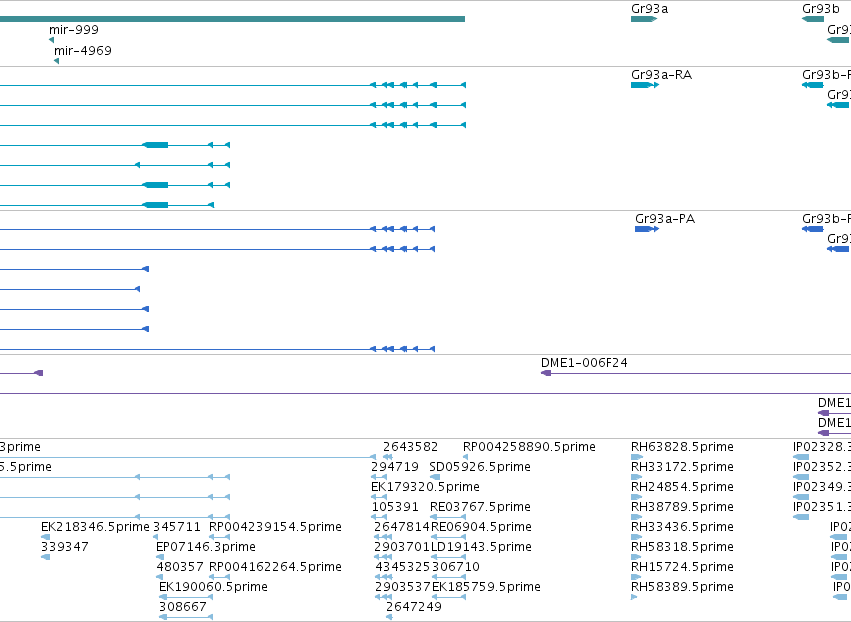The height and width of the screenshot is (622, 851).
Task: Select the RE06904.5prime label
Action: (481, 527)
